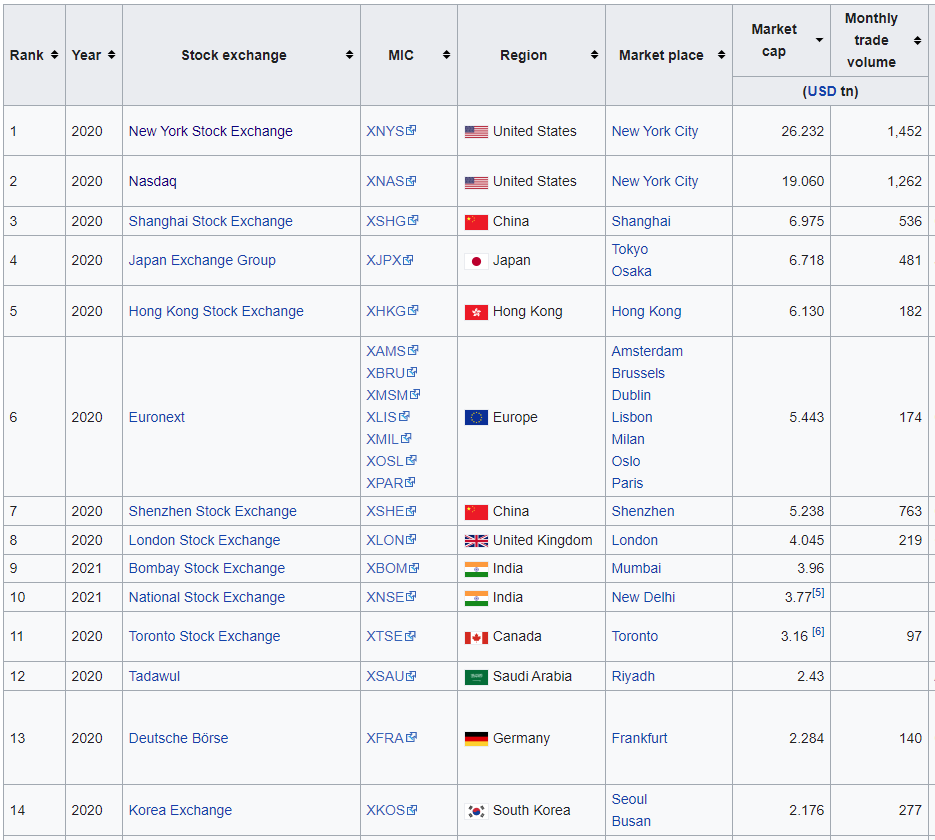Click the Canada flag icon
Screen dimensions: 935x840
476,637
